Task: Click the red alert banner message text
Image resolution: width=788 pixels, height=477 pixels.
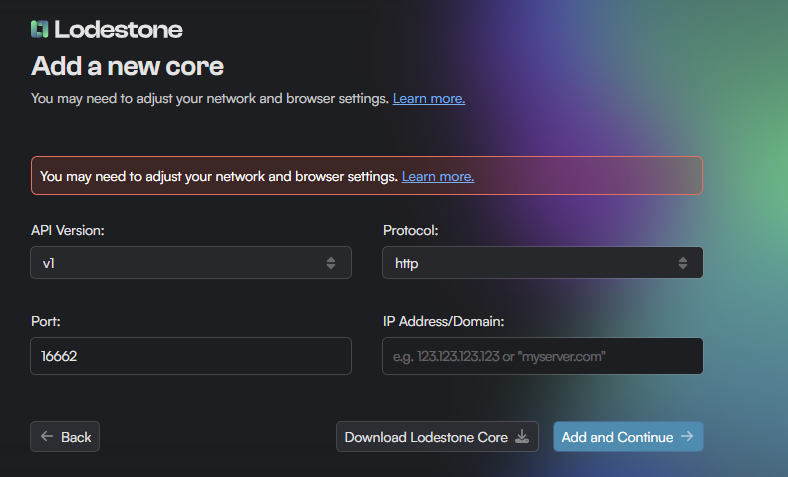Action: tap(219, 176)
